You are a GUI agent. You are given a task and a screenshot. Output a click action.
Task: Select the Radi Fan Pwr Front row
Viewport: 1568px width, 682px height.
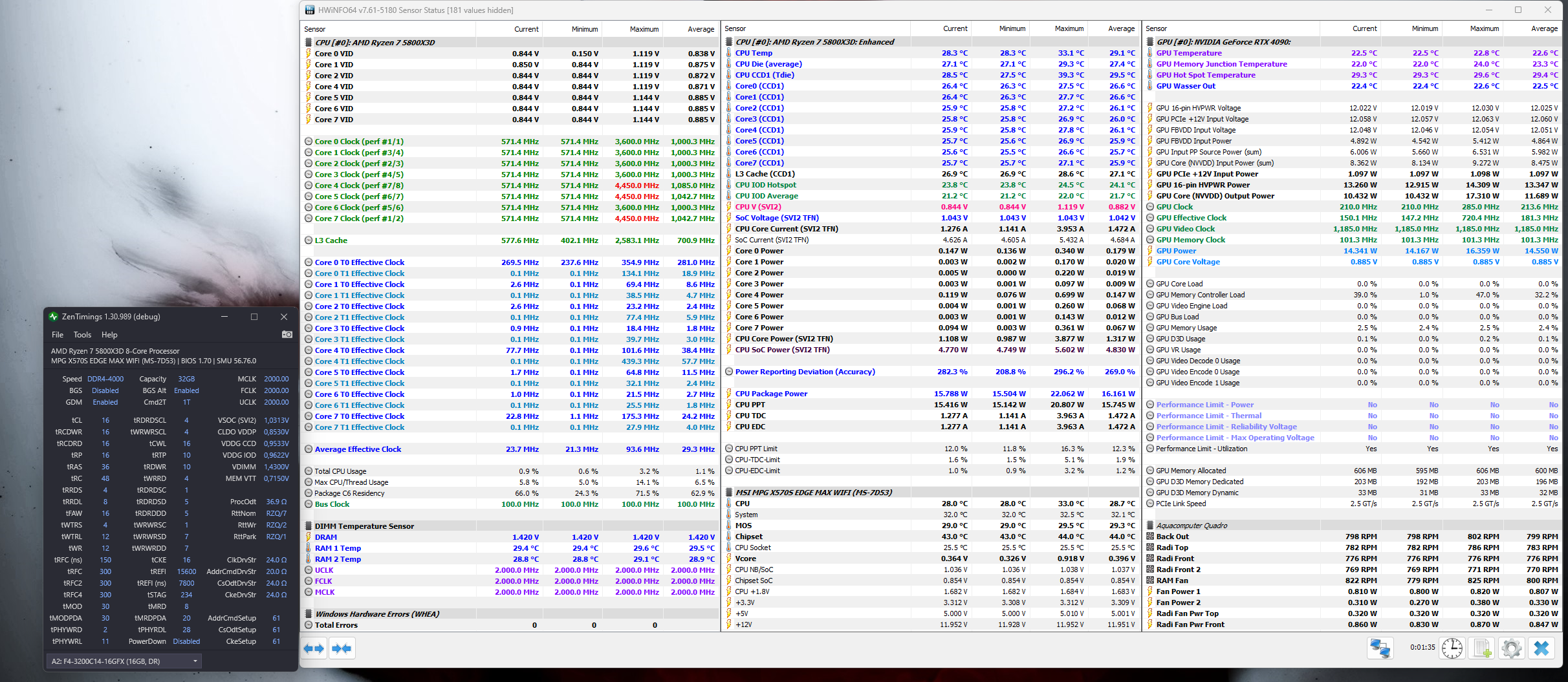[x=1353, y=624]
